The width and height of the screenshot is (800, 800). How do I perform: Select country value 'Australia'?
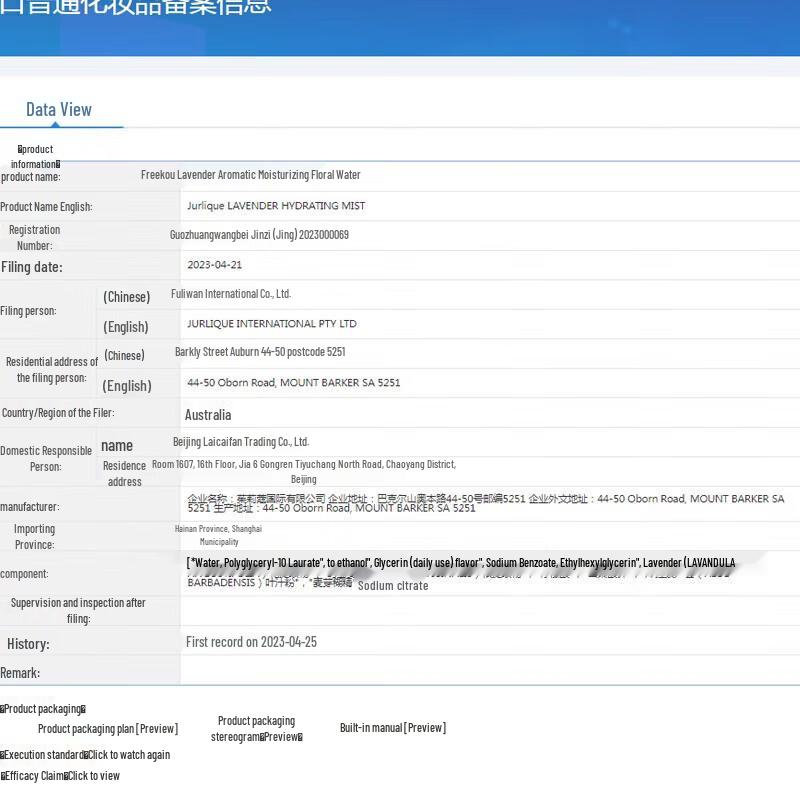click(208, 415)
